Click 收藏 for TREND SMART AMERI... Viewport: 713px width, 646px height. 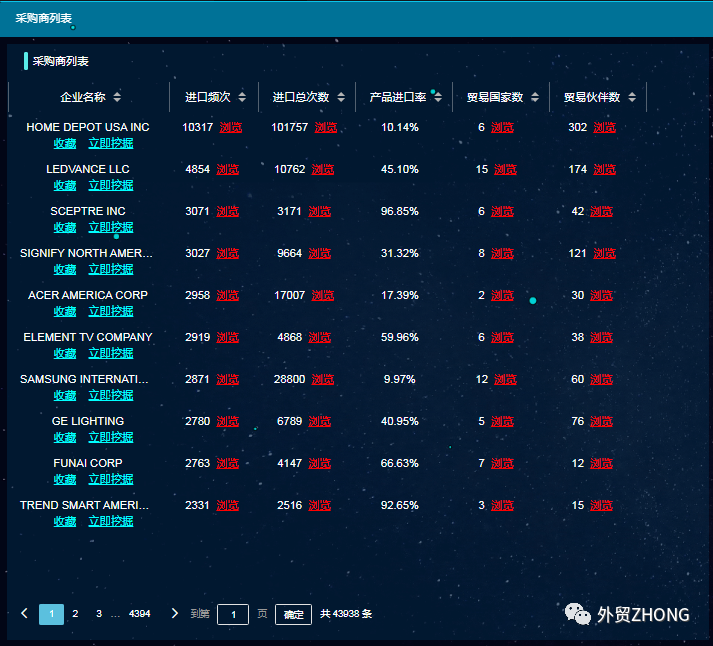click(x=65, y=521)
